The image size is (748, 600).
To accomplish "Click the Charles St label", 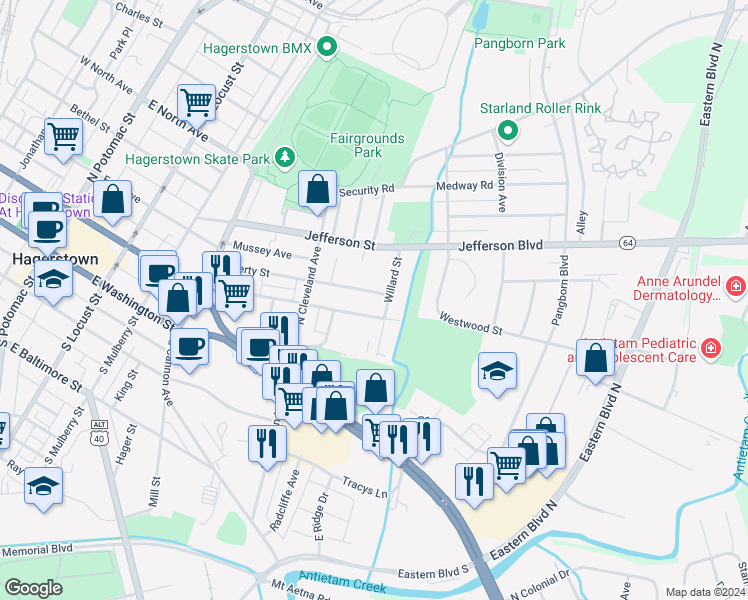I will click(x=139, y=15).
